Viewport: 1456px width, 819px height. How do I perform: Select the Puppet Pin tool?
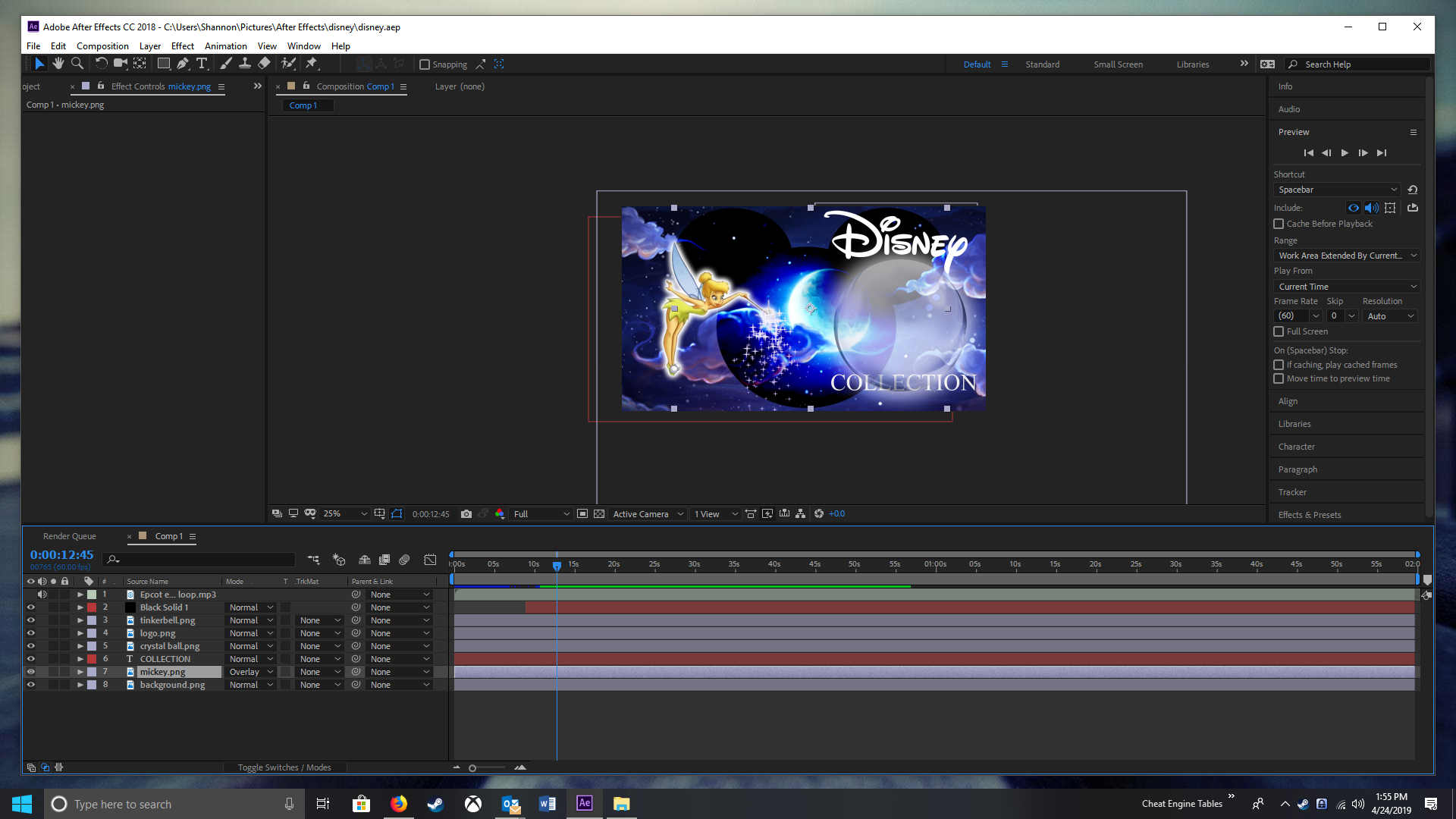tap(311, 64)
